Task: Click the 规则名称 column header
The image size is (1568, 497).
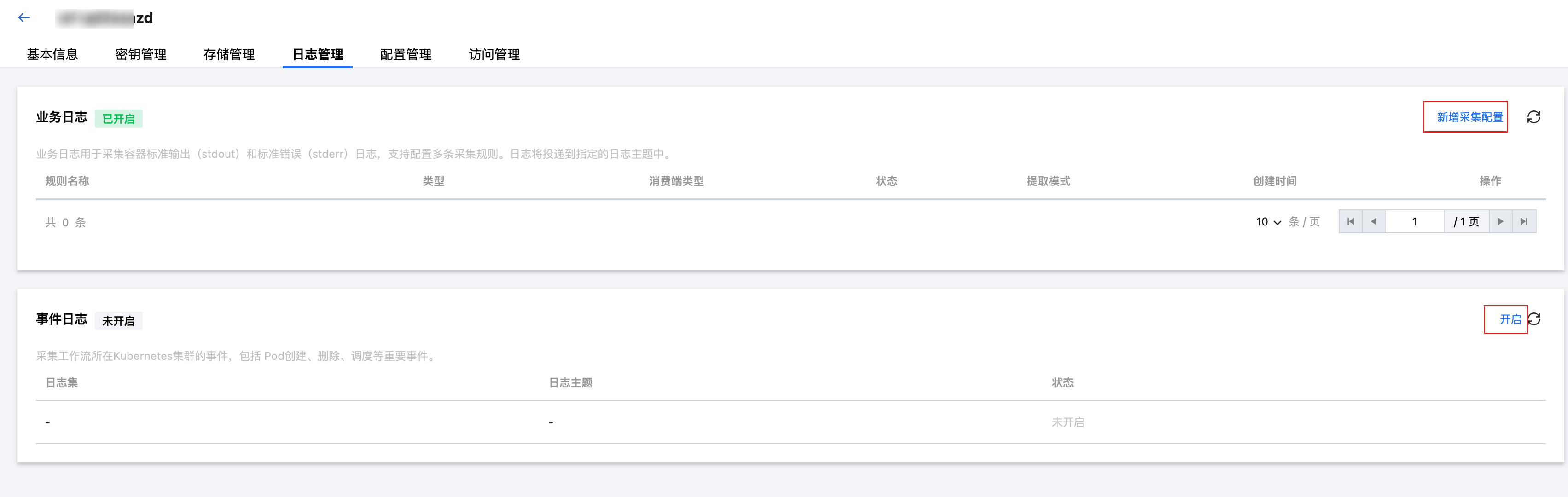Action: click(67, 181)
